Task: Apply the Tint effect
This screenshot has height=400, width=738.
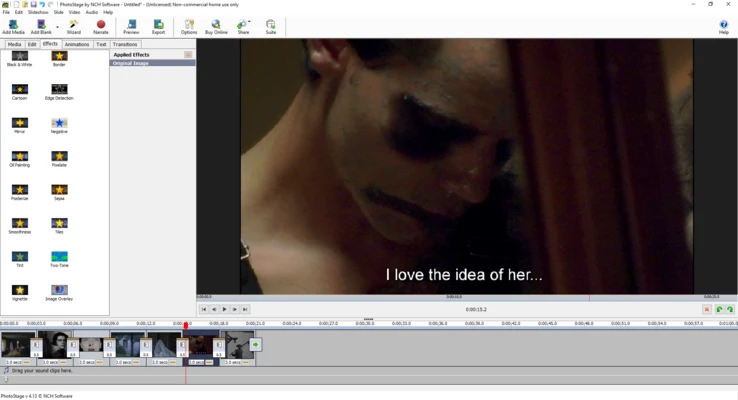Action: tap(19, 259)
